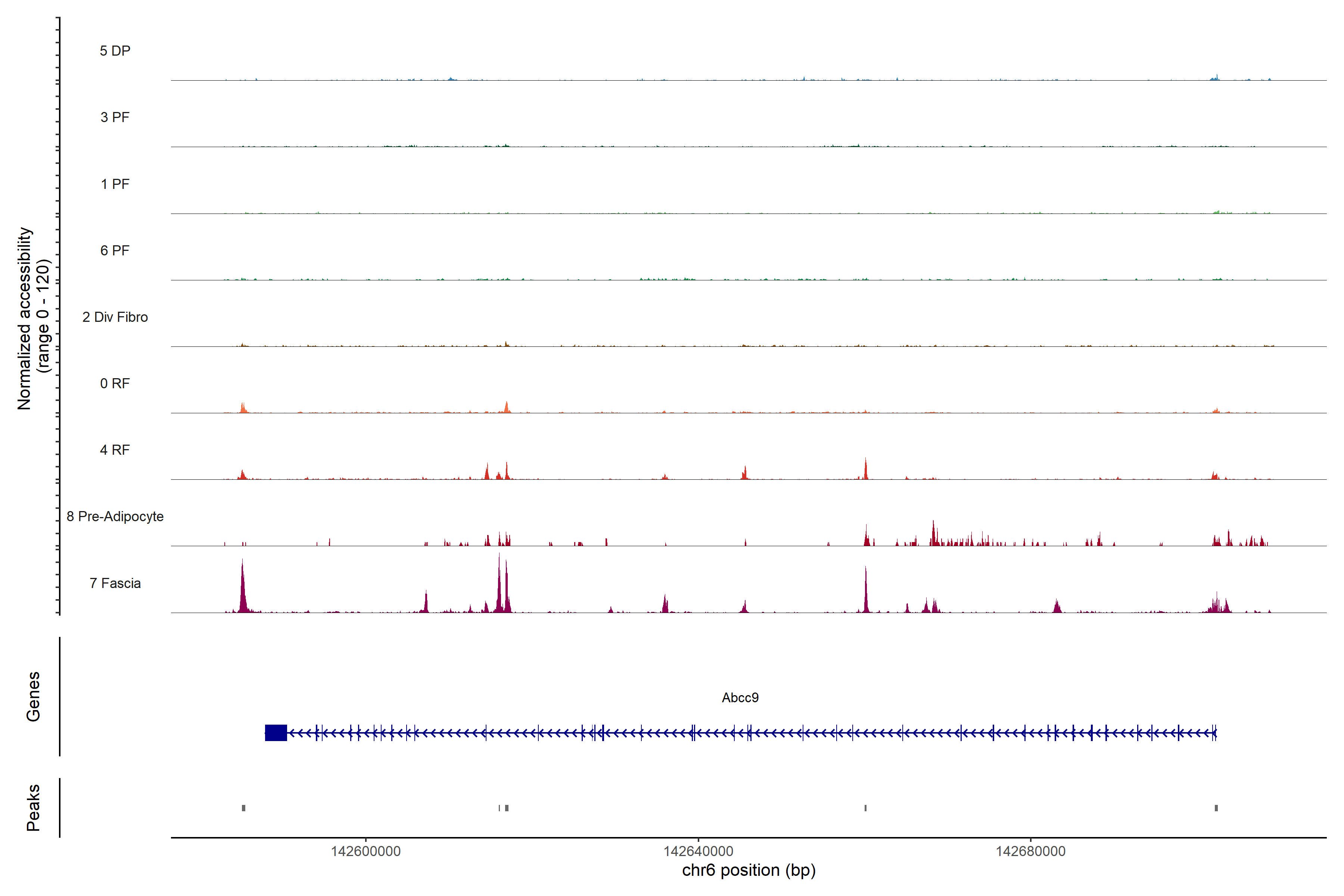Click the 5 DP track label
Screen dimensions: 1344x896
(115, 51)
